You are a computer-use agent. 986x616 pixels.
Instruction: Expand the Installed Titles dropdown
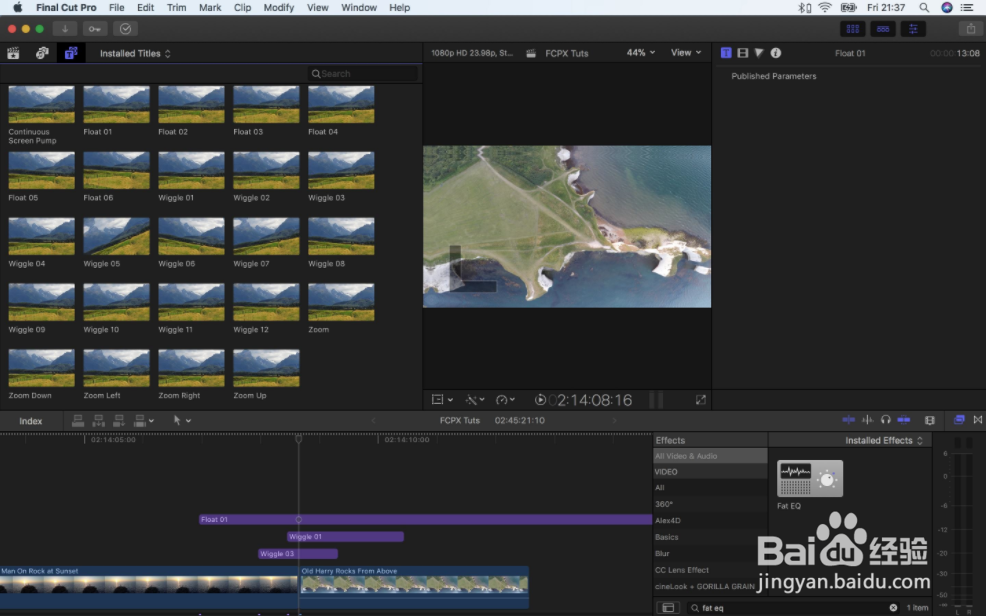tap(135, 53)
